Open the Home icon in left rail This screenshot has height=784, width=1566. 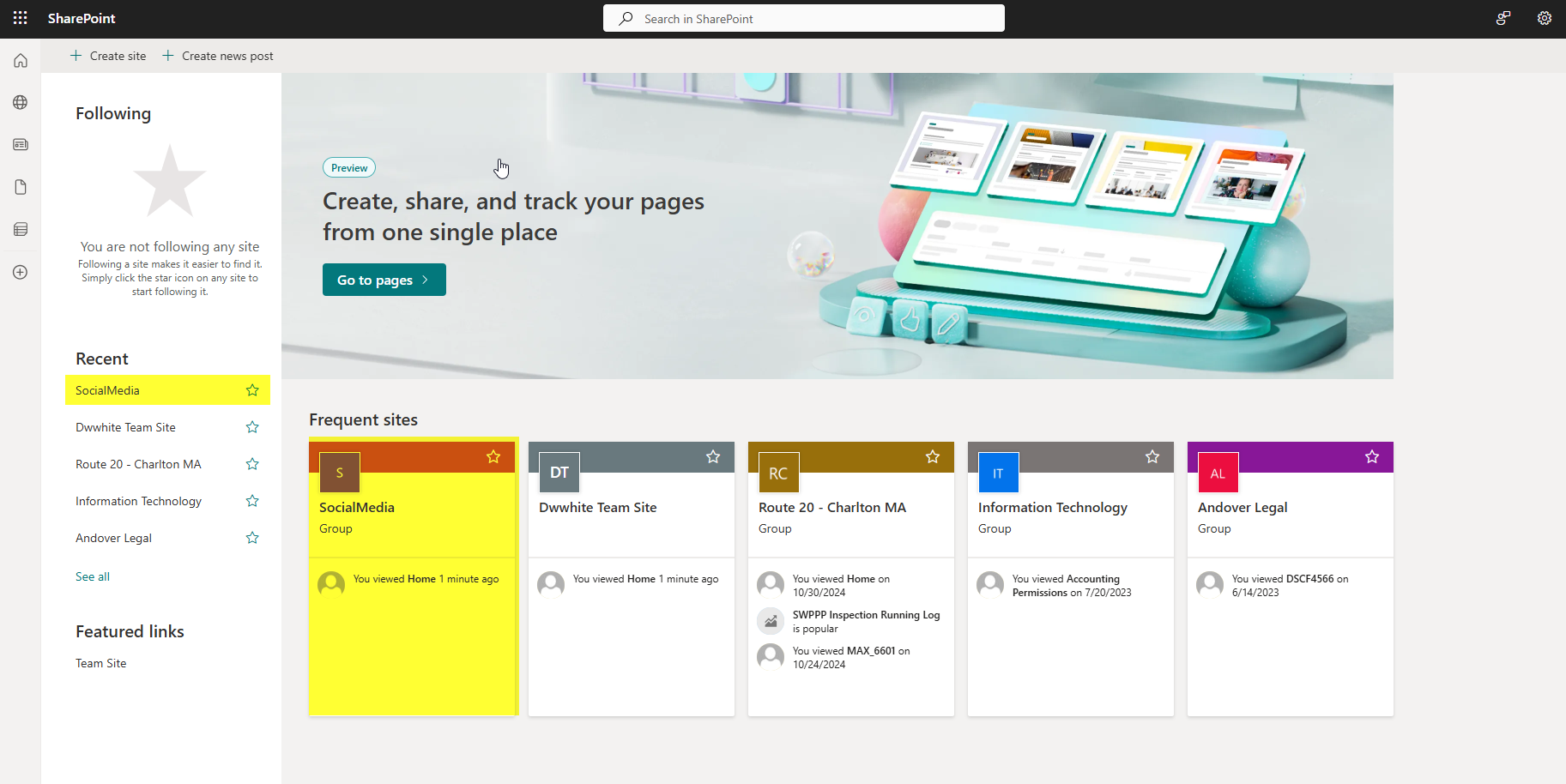coord(21,61)
